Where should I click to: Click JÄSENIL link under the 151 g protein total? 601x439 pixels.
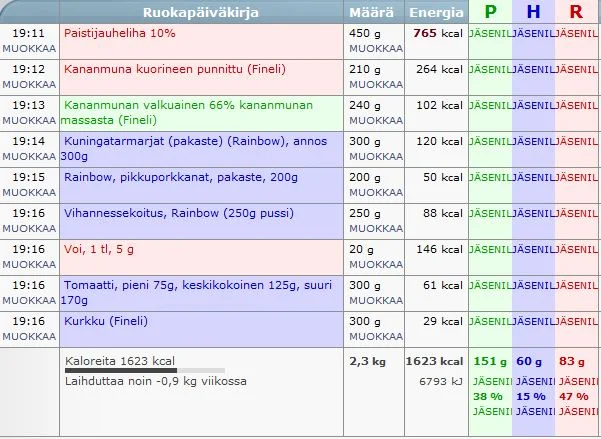pyautogui.click(x=490, y=381)
